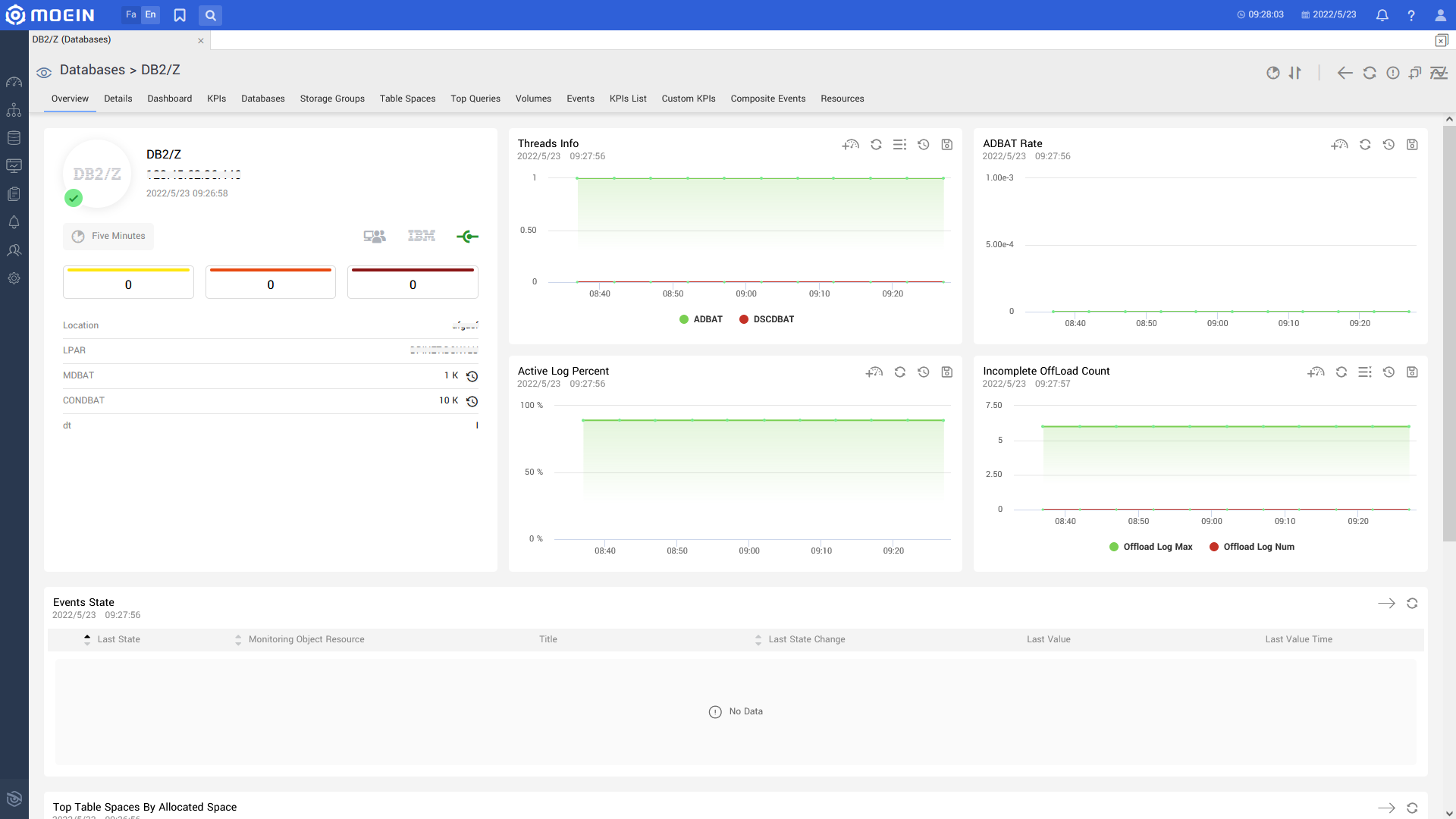Open the Details tab

pos(118,99)
